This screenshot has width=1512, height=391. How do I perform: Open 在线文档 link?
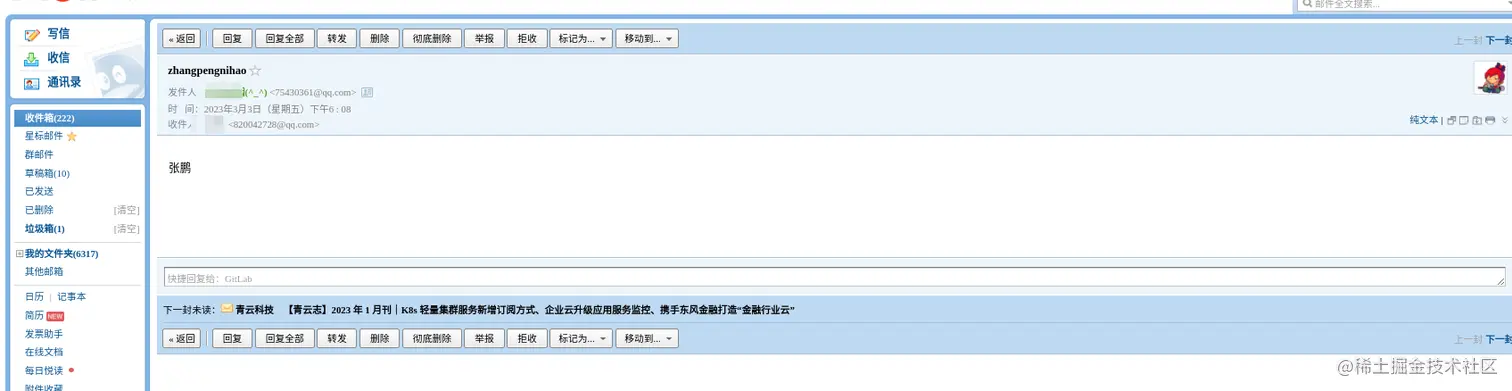tap(44, 352)
